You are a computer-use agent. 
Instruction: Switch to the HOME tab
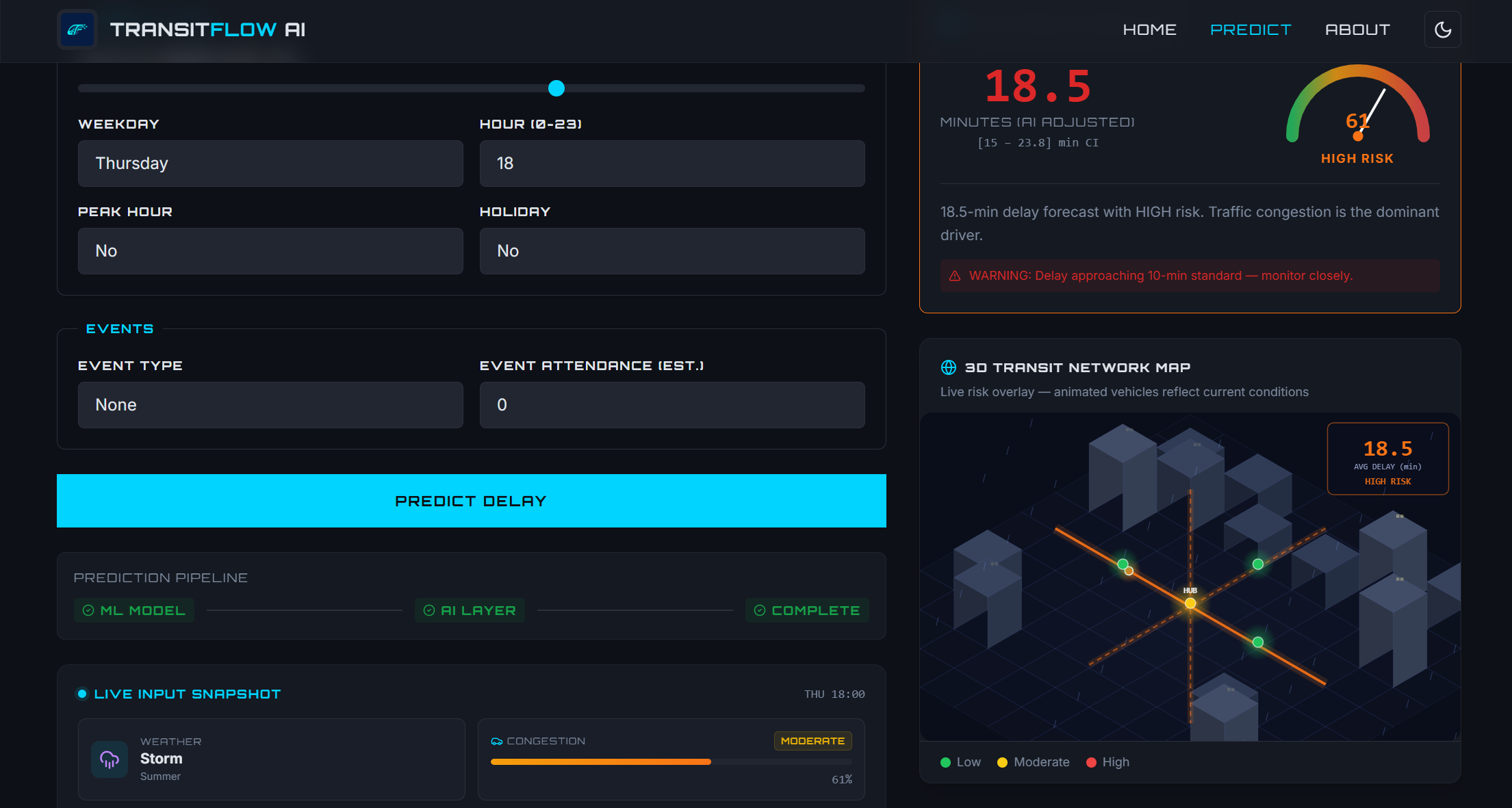point(1150,29)
